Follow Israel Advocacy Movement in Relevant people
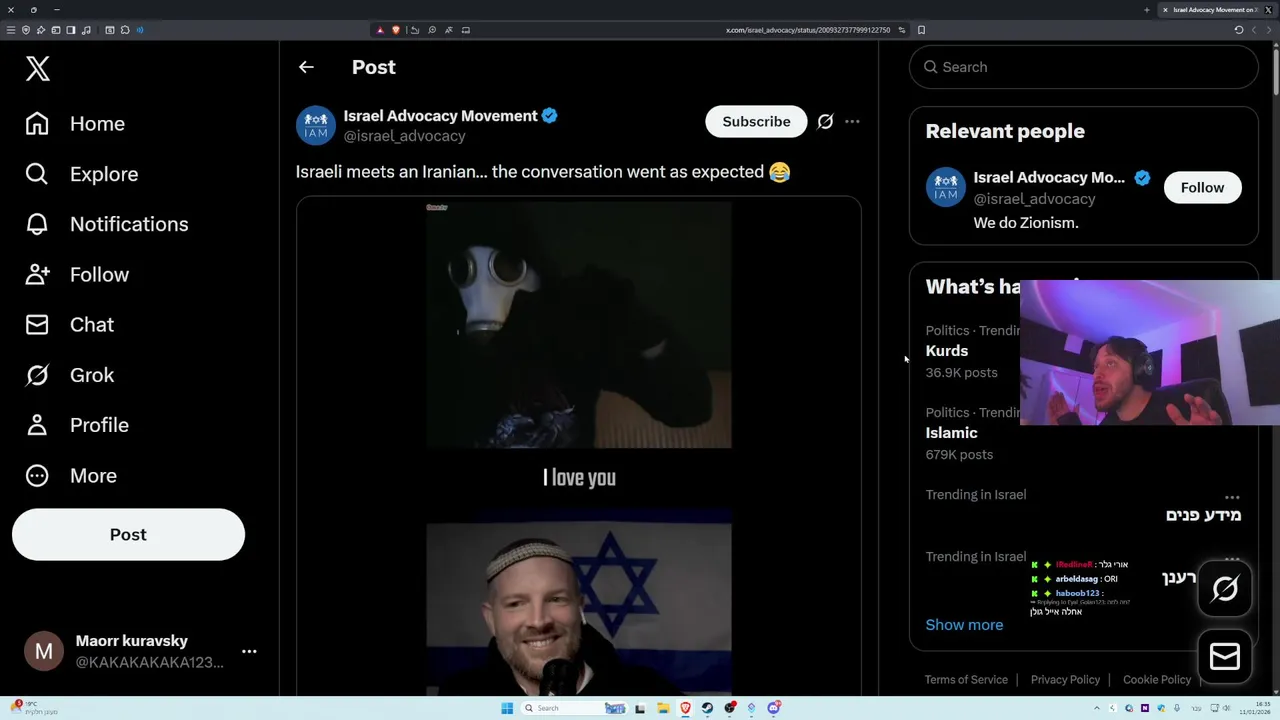 tap(1202, 187)
